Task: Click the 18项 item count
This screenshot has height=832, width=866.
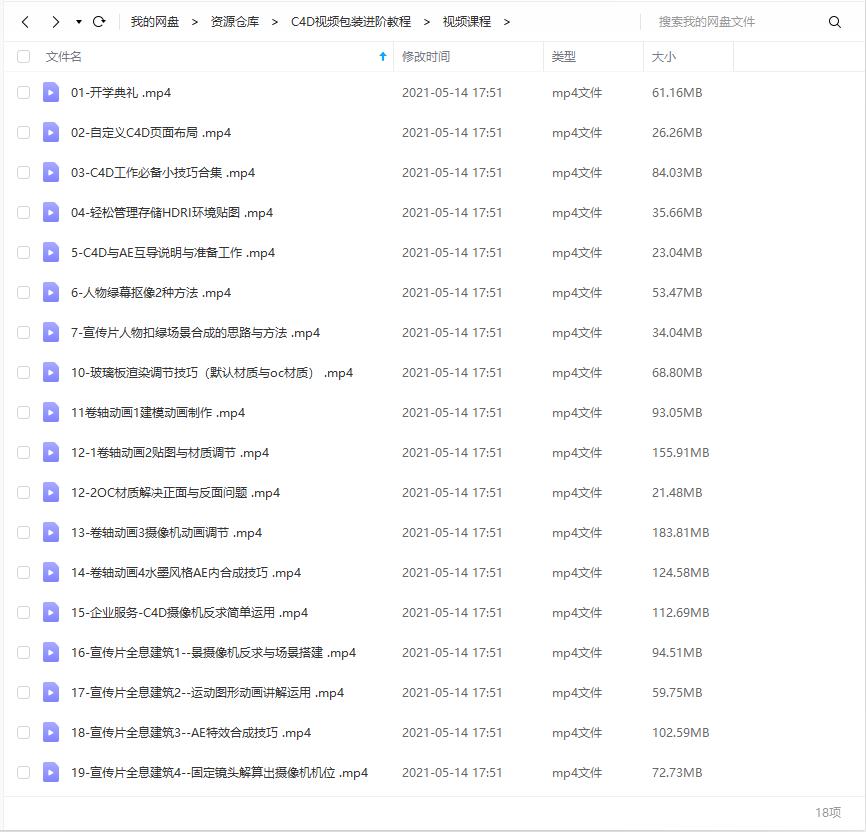Action: tap(828, 812)
